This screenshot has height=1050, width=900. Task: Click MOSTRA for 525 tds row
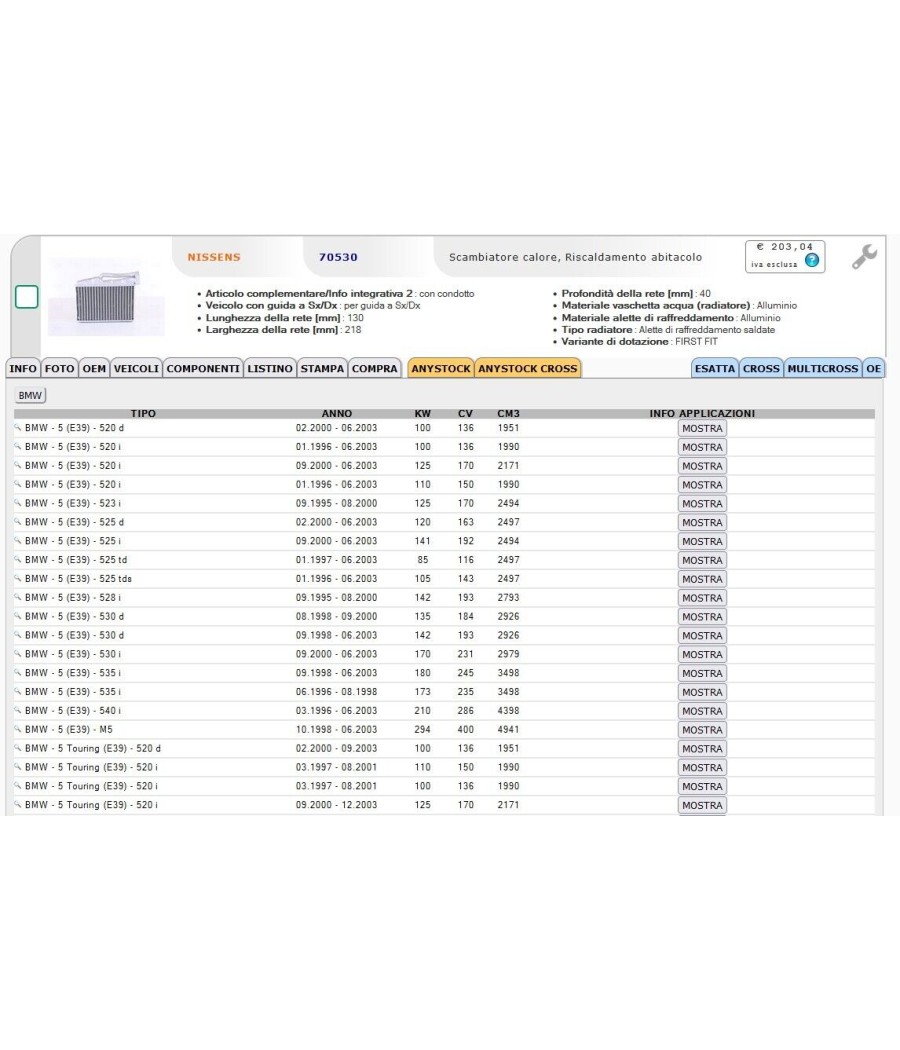702,579
